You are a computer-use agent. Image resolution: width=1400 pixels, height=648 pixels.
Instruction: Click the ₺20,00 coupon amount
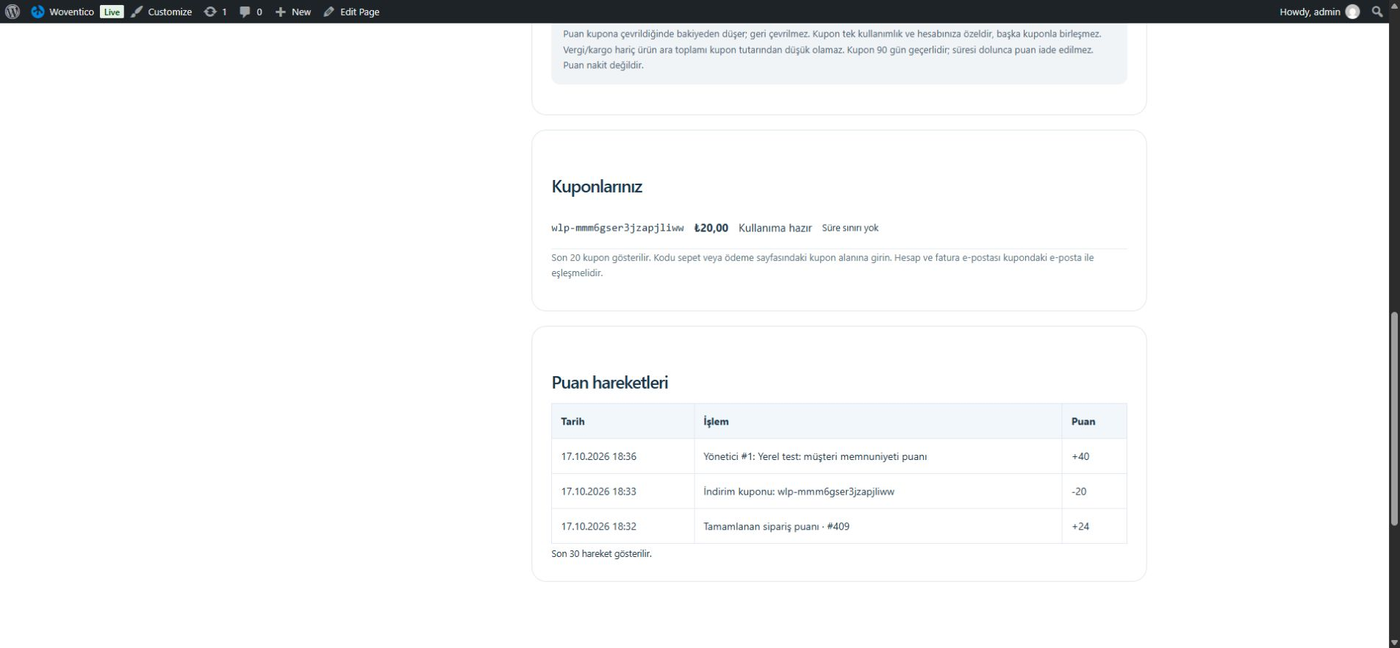[x=711, y=228]
